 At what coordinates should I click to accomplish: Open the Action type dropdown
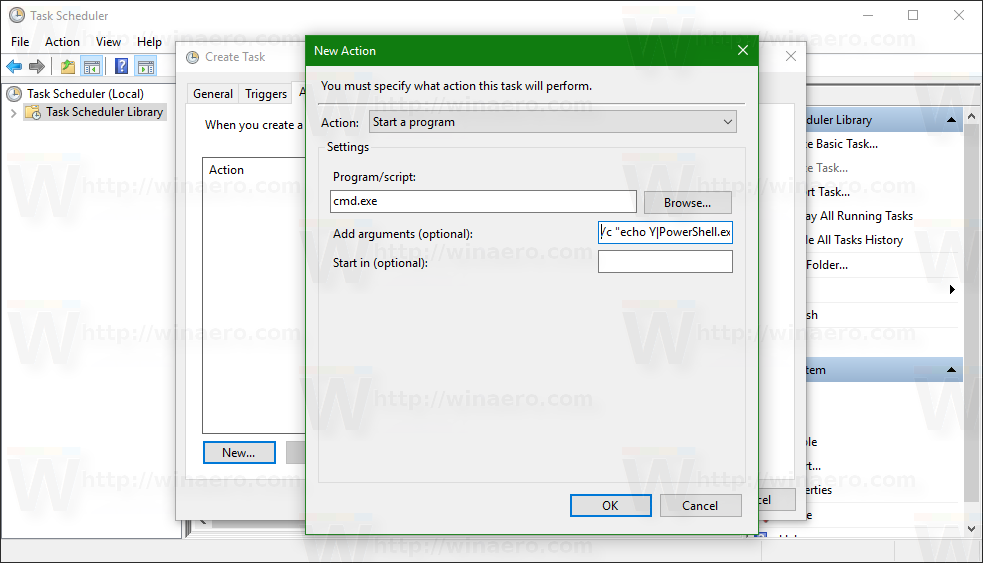(x=728, y=122)
